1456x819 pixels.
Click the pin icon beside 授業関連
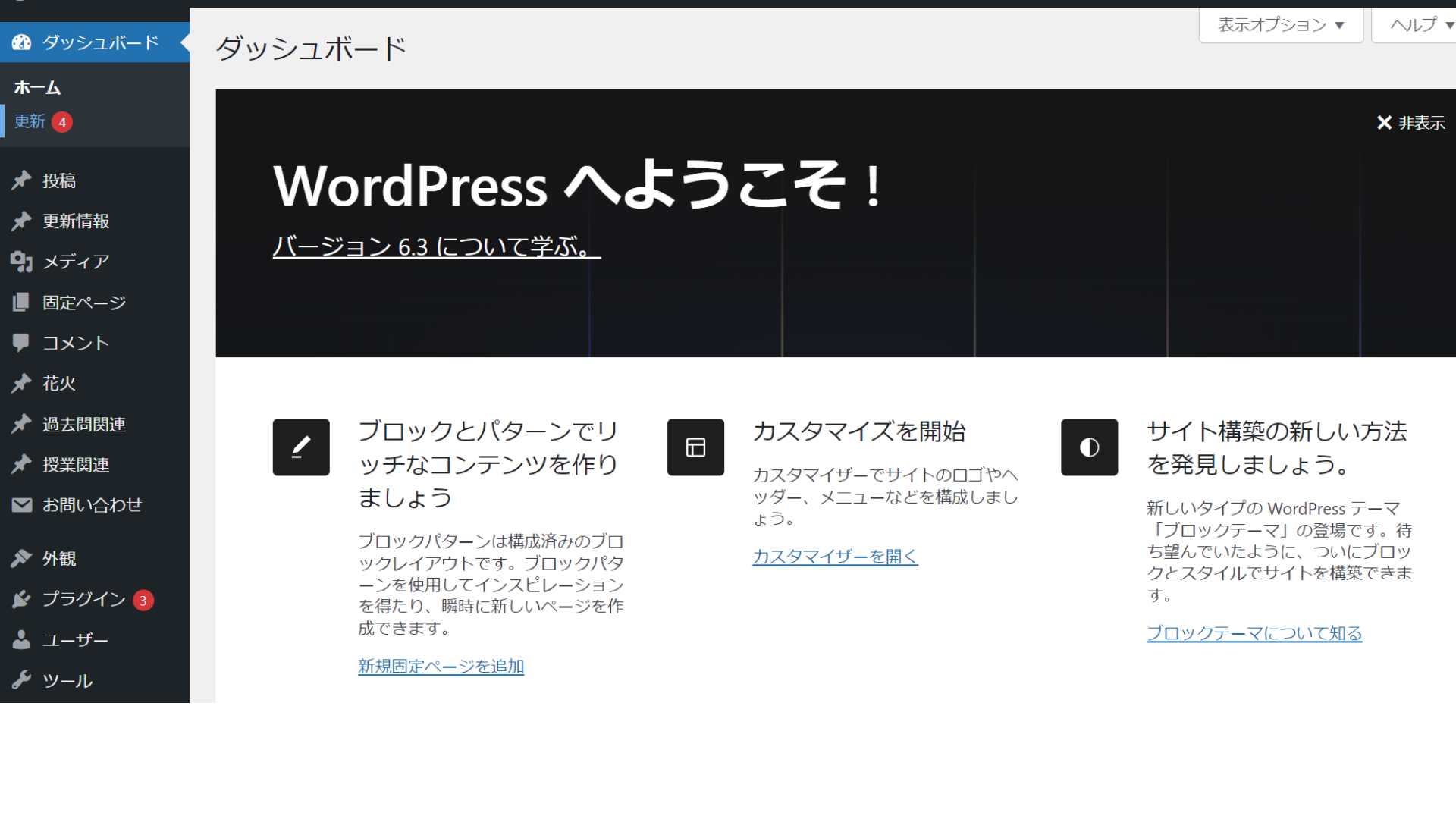pyautogui.click(x=21, y=464)
